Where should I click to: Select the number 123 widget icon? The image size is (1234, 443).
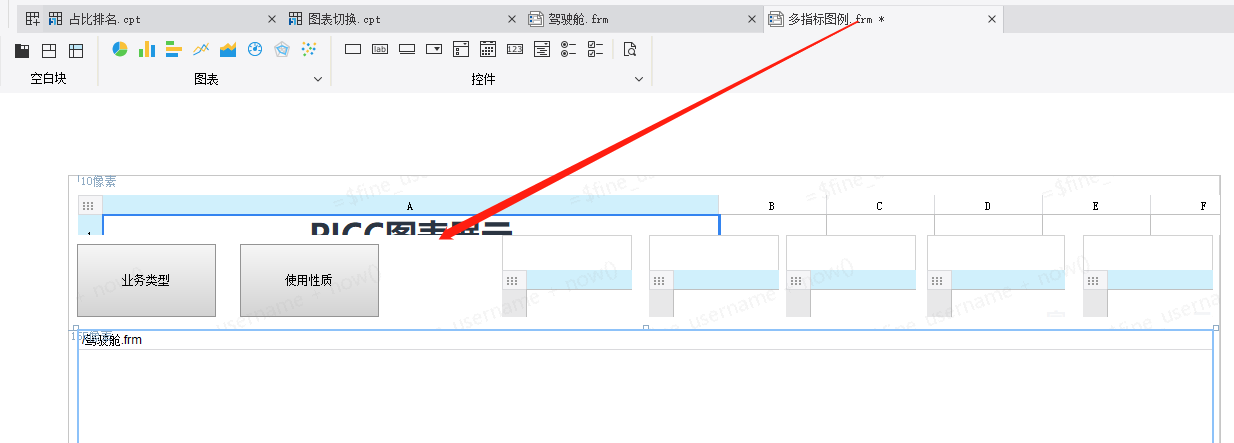[x=515, y=49]
